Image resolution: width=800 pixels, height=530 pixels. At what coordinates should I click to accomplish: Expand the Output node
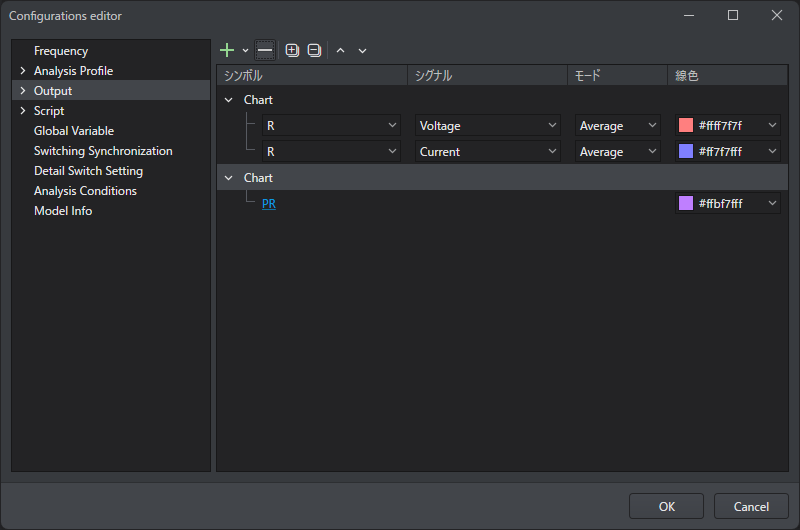(22, 91)
